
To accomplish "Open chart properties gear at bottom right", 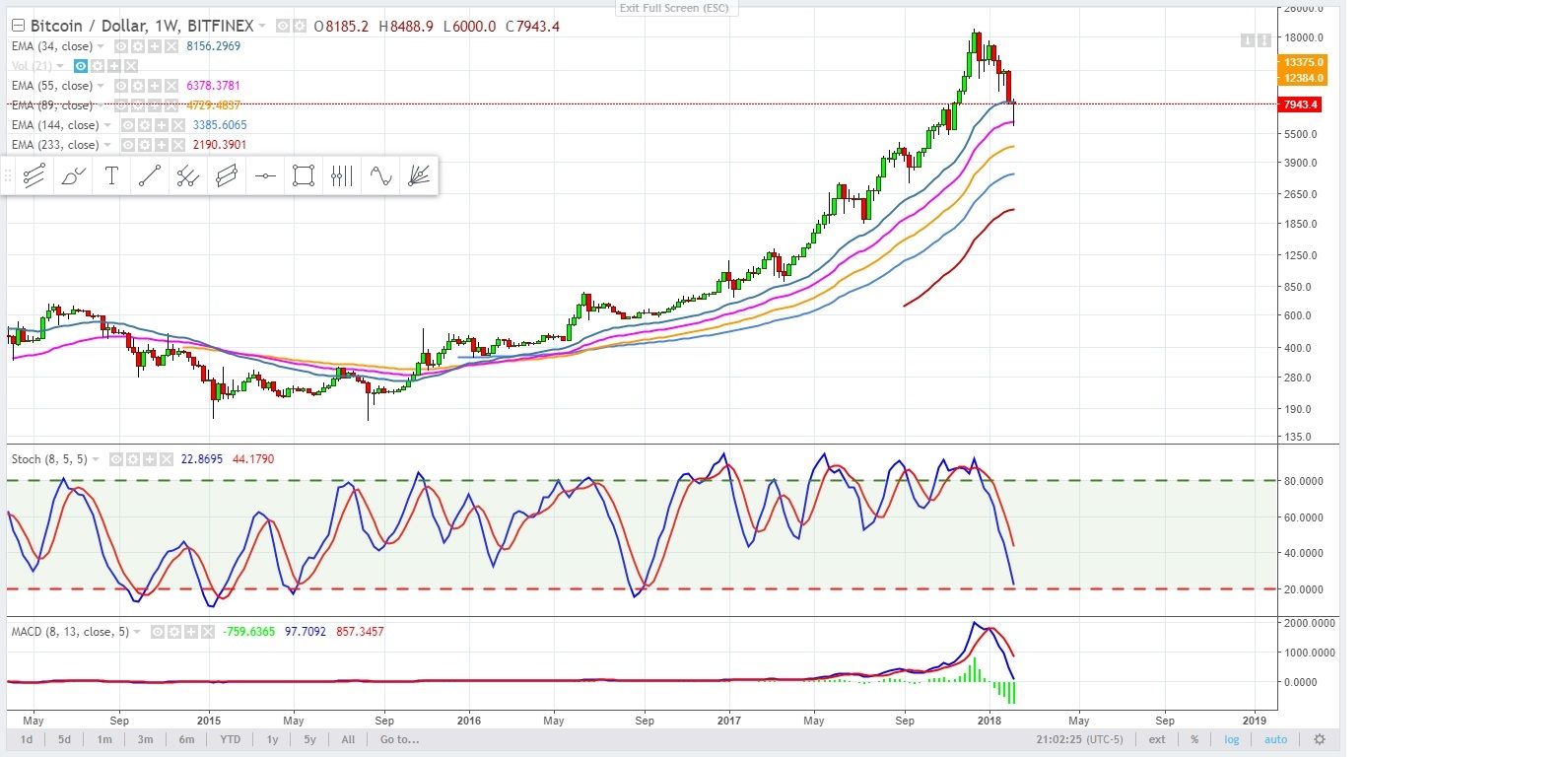I will pos(1320,739).
